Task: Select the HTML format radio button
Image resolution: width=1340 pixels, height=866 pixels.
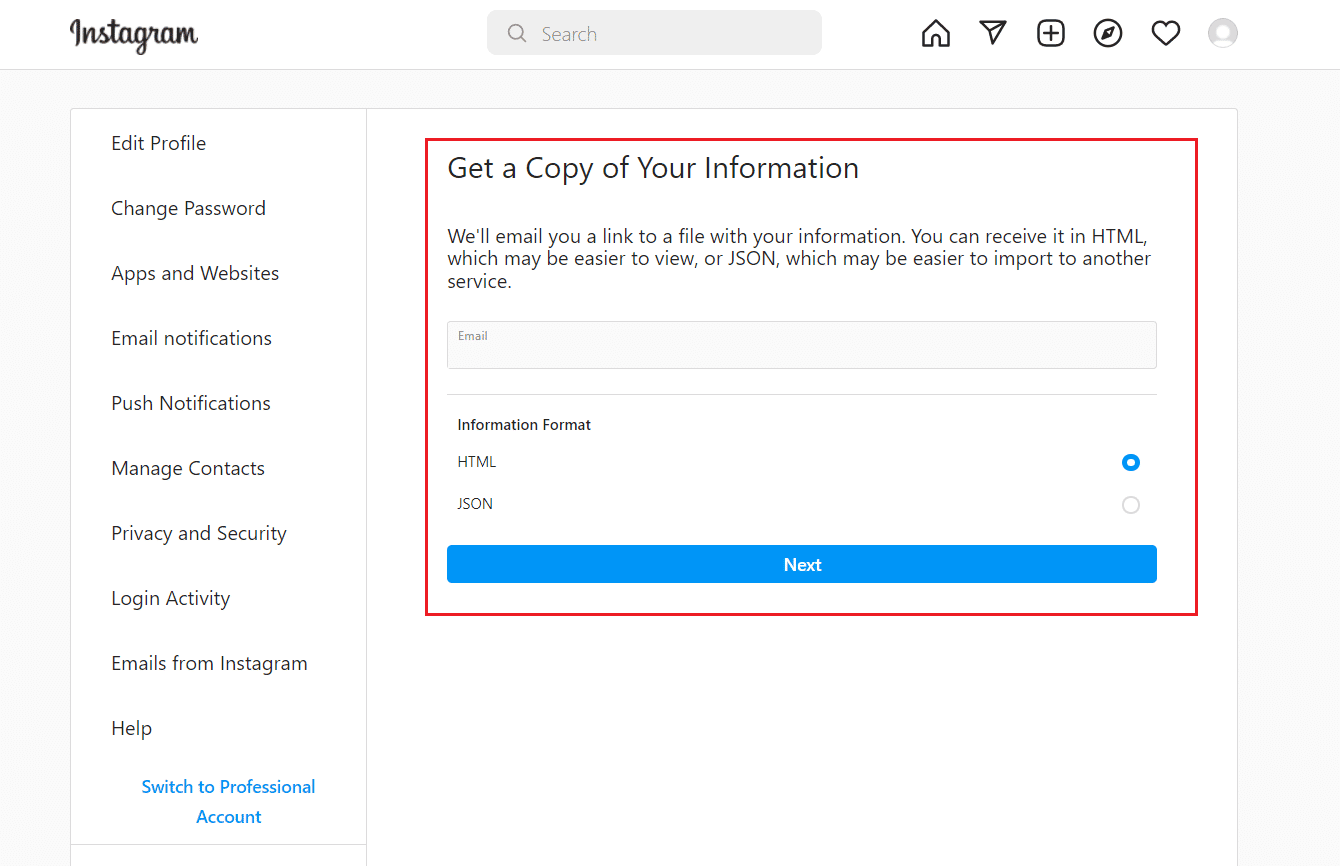Action: click(1131, 462)
